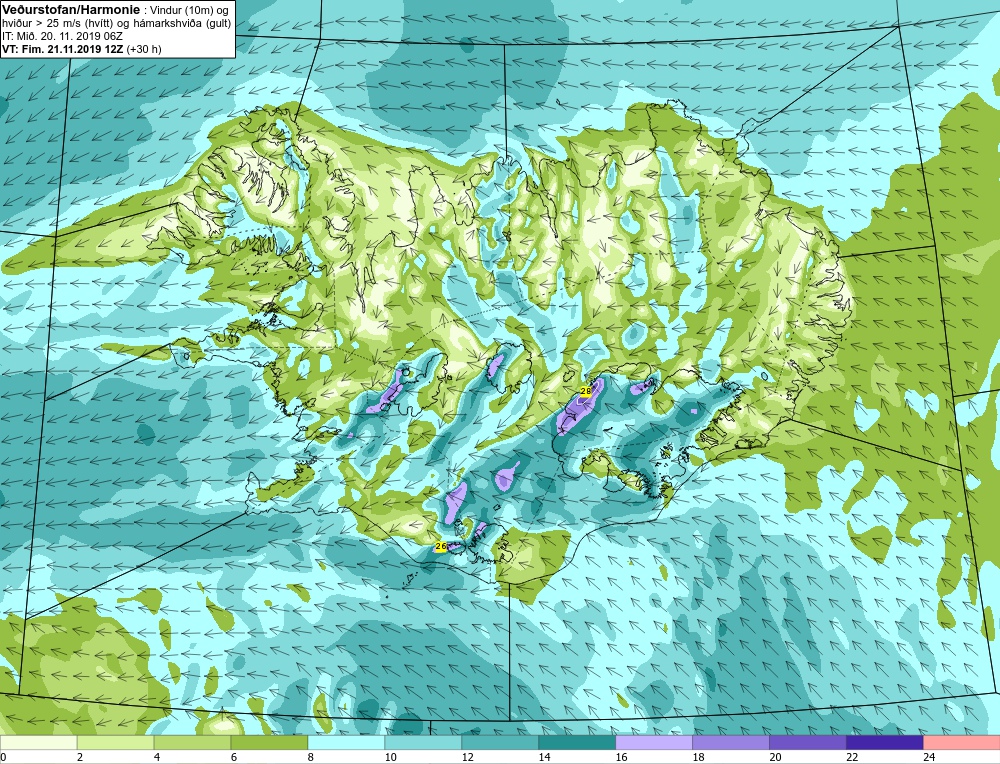This screenshot has width=1000, height=764.
Task: Click the 18–20 m/s purple legend swatch
Action: [x=730, y=742]
